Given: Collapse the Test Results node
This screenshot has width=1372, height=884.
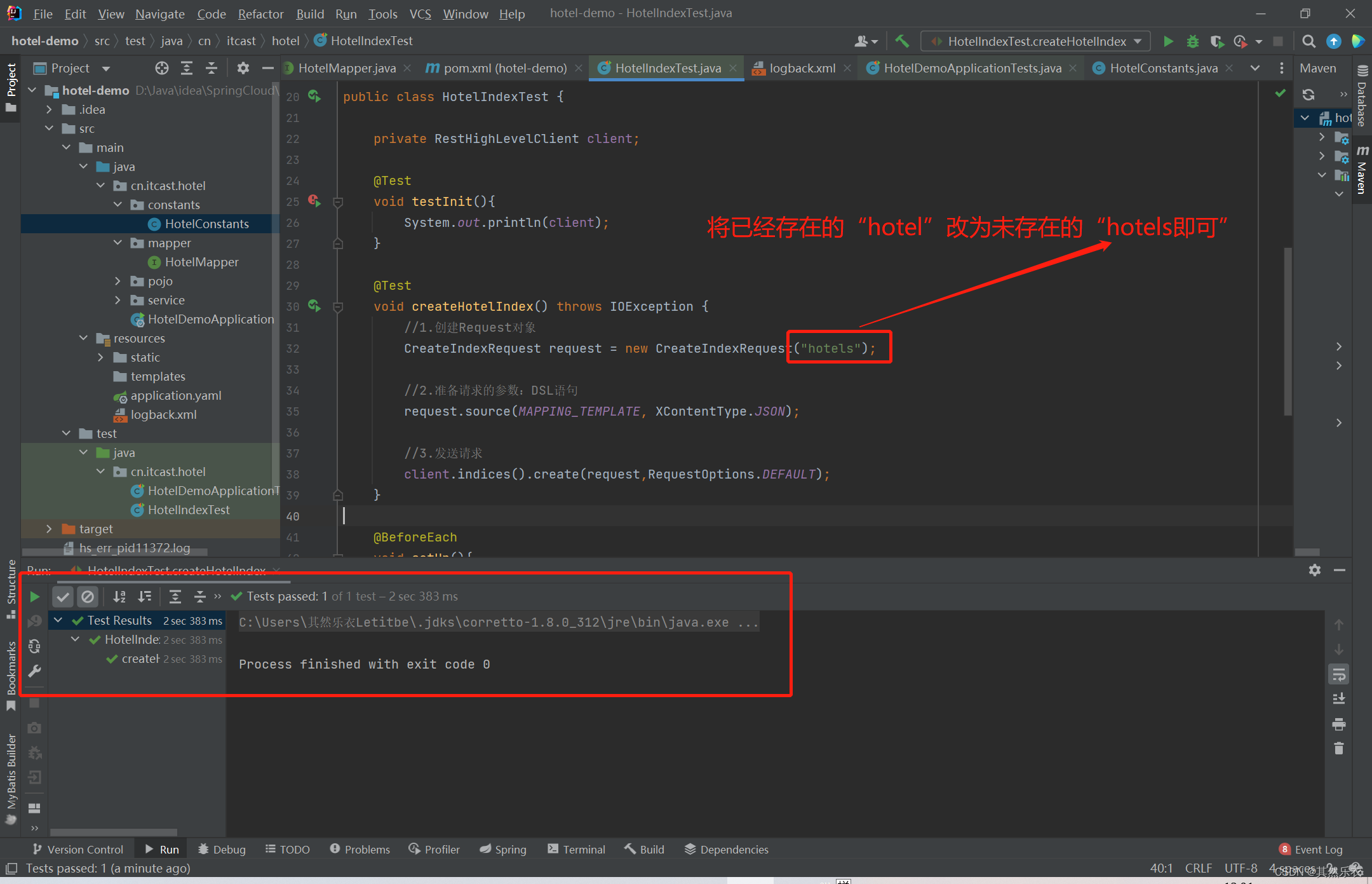Looking at the screenshot, I should point(58,620).
